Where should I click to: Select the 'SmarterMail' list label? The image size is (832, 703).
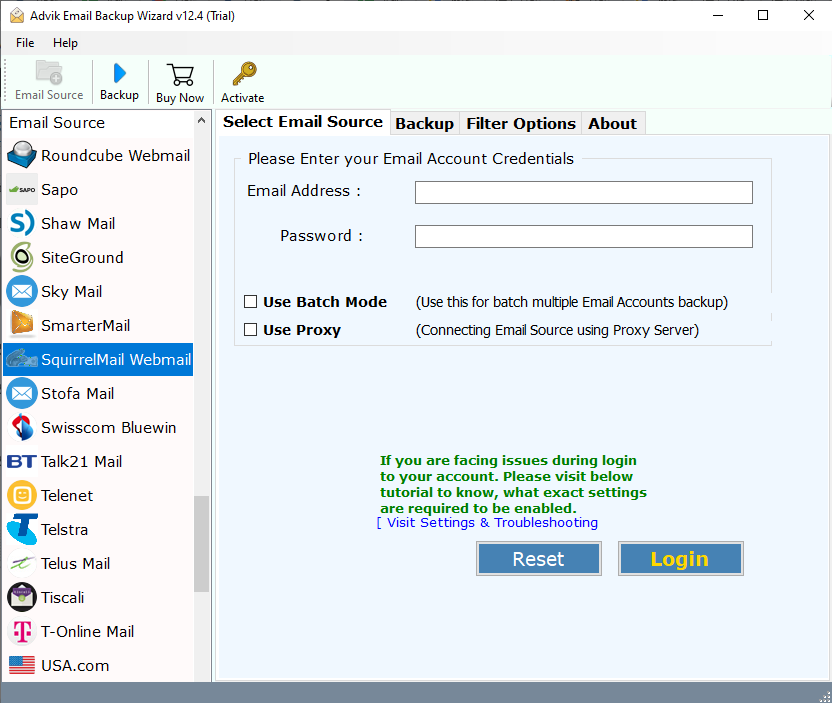pyautogui.click(x=85, y=325)
